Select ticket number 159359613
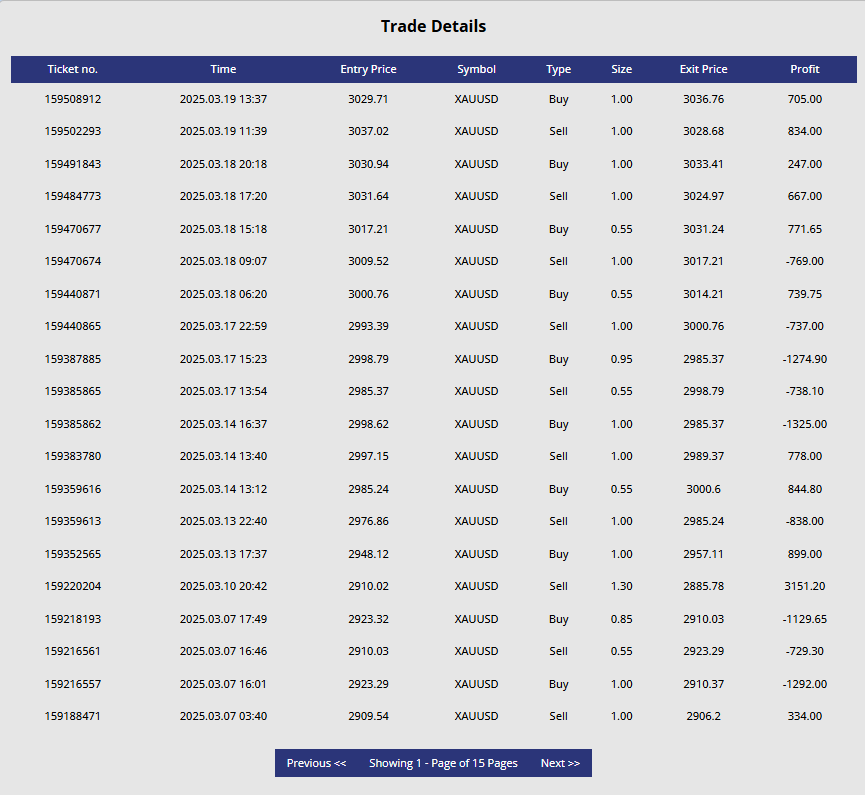The image size is (865, 795). coord(73,522)
